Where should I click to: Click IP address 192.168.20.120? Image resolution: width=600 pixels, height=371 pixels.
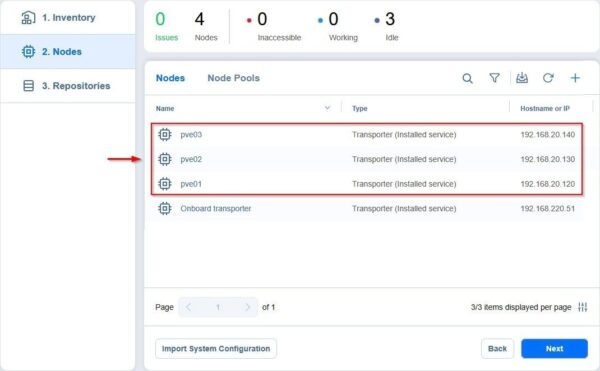click(548, 184)
